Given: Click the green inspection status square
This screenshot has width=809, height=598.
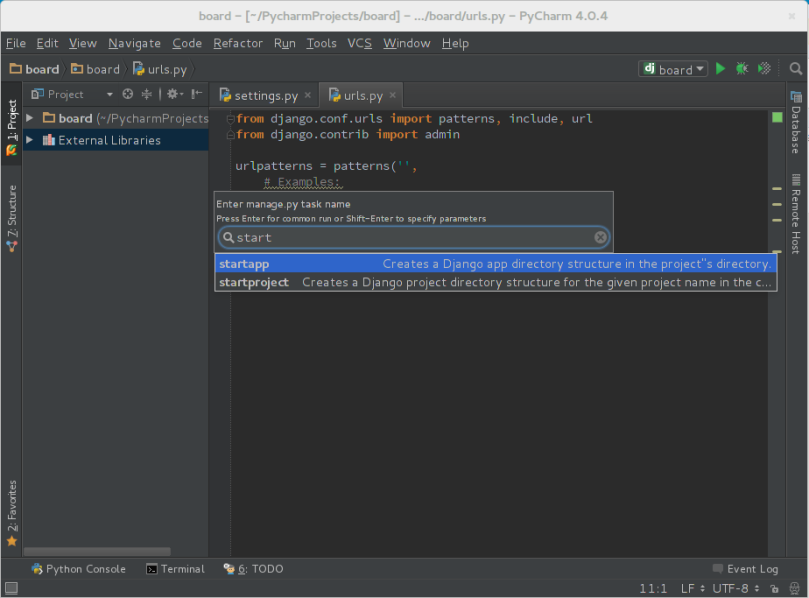Looking at the screenshot, I should coord(777,118).
